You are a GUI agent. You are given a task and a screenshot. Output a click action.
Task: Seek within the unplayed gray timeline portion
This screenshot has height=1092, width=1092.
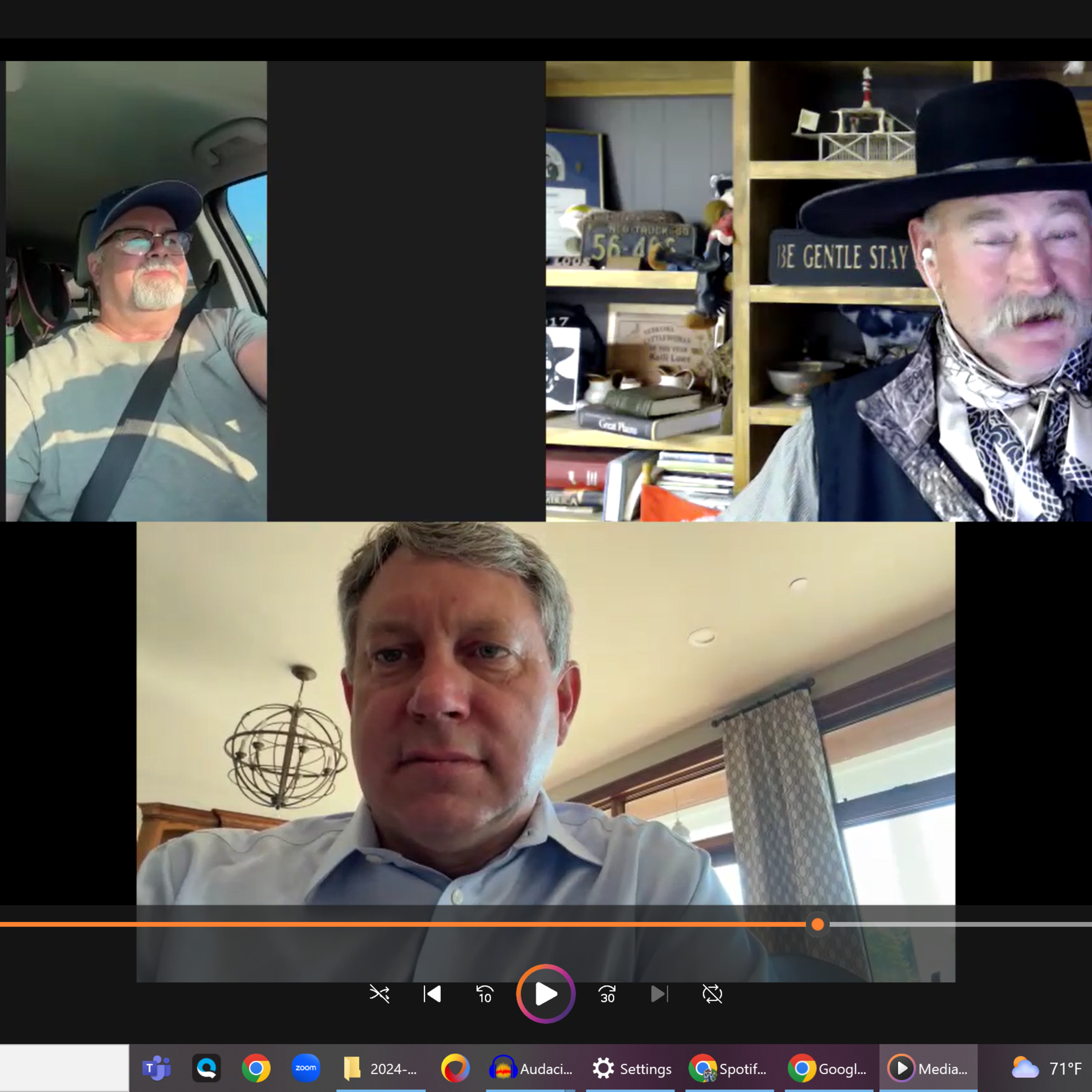(961, 924)
